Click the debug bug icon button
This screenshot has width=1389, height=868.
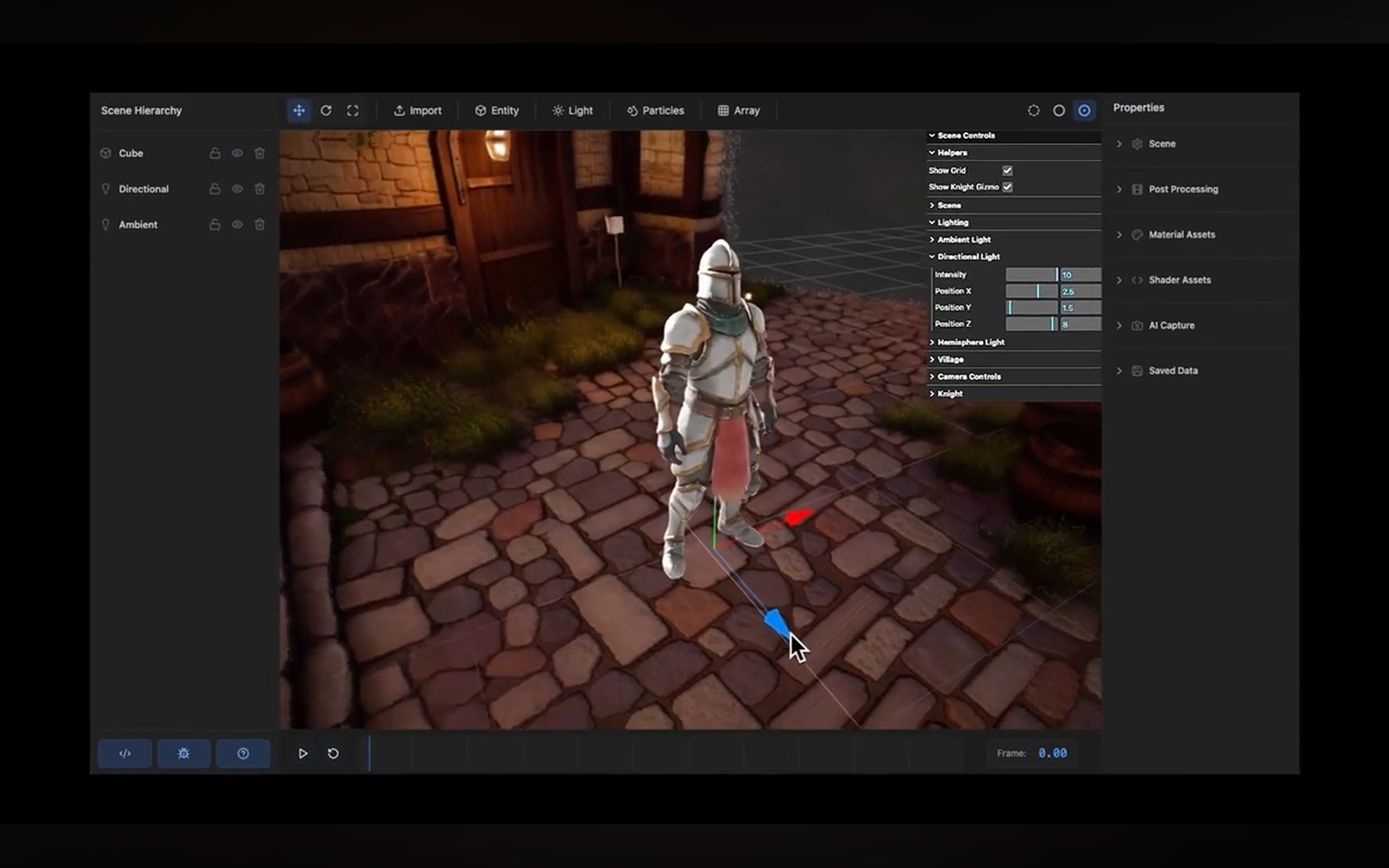pos(184,753)
